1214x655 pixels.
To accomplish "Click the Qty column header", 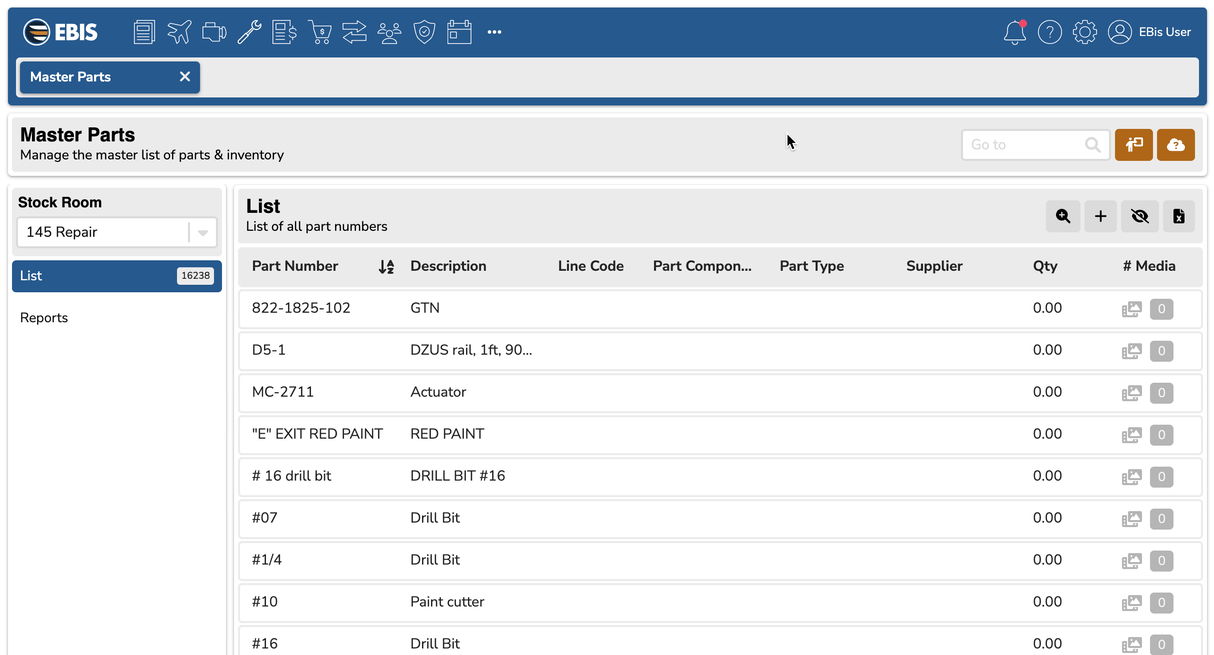I will point(1045,266).
